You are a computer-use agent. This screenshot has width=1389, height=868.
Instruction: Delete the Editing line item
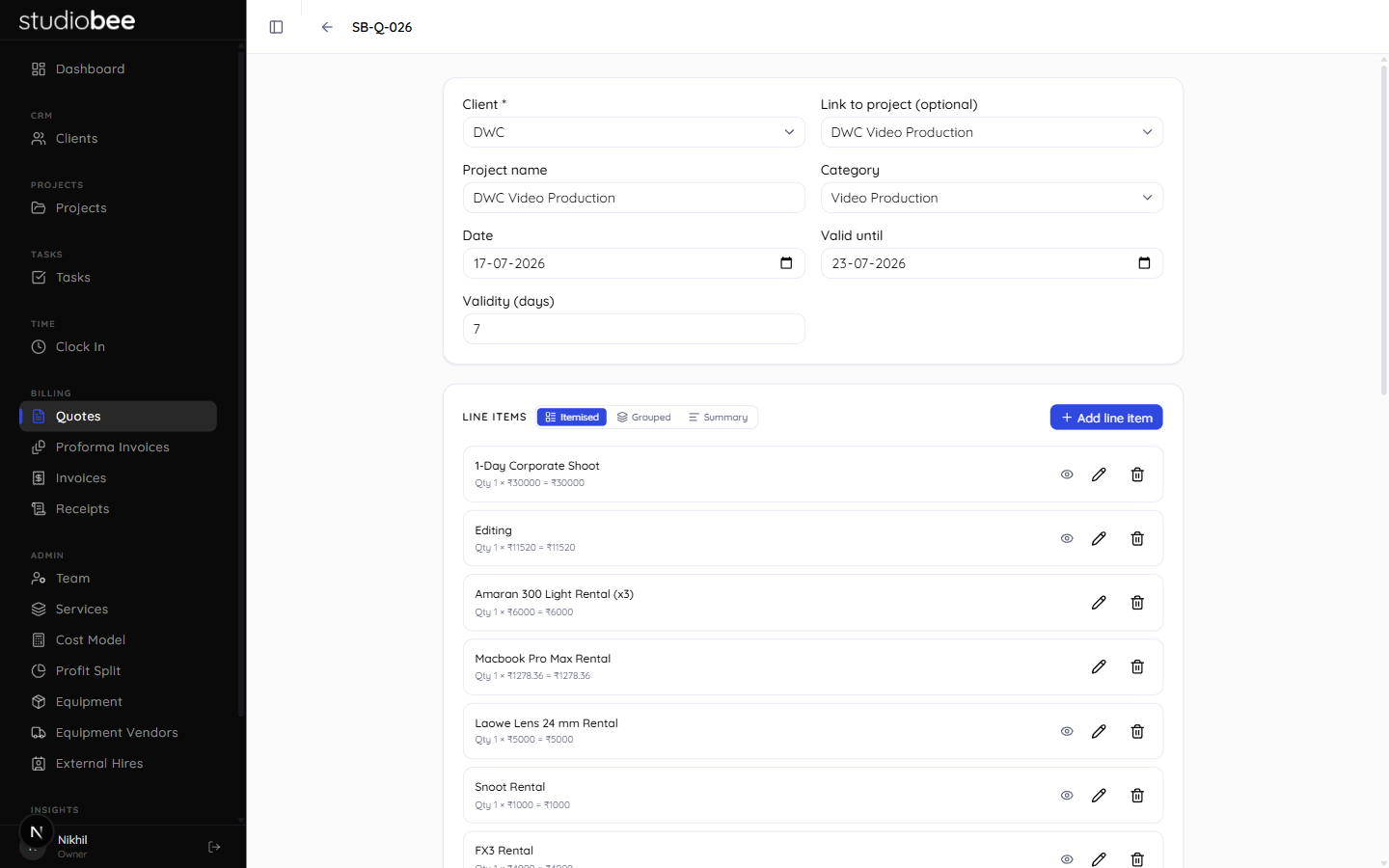click(x=1137, y=539)
